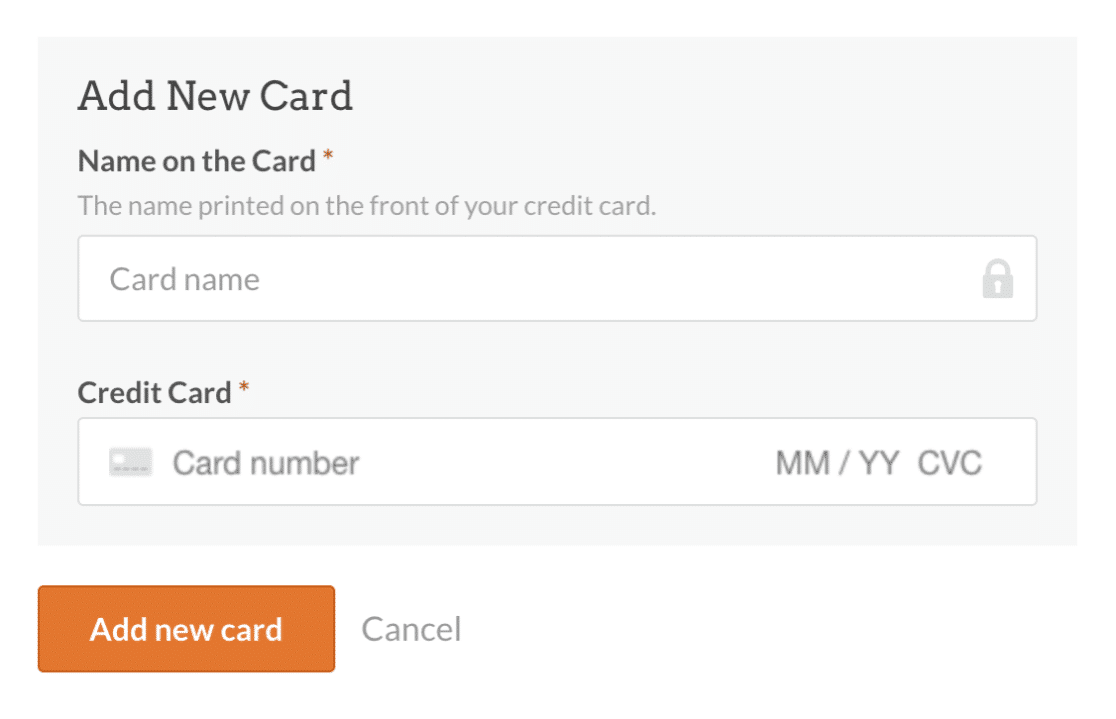Click the Cancel link
The image size is (1116, 719).
[411, 629]
